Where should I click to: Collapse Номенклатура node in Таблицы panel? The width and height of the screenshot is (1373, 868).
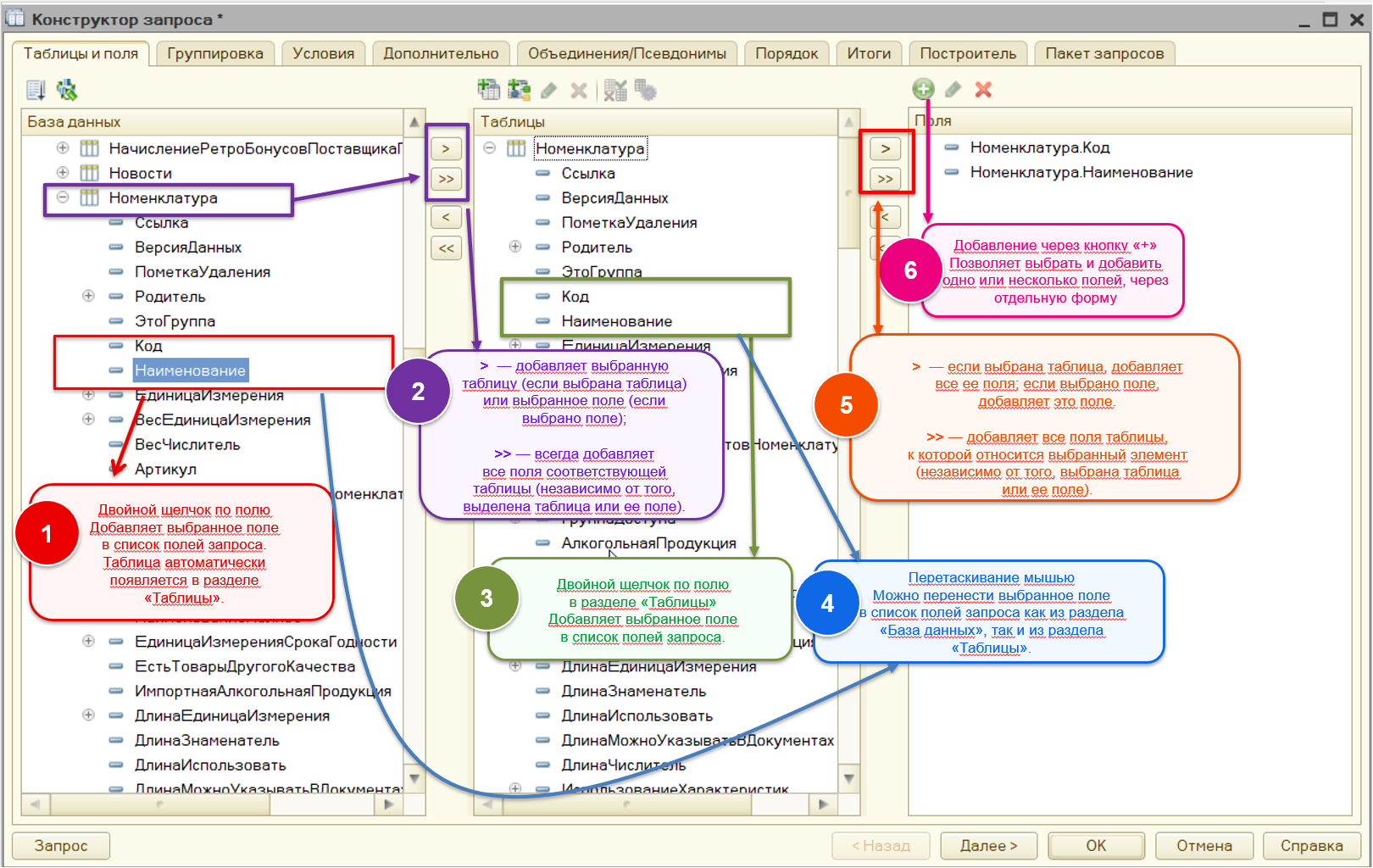(489, 147)
